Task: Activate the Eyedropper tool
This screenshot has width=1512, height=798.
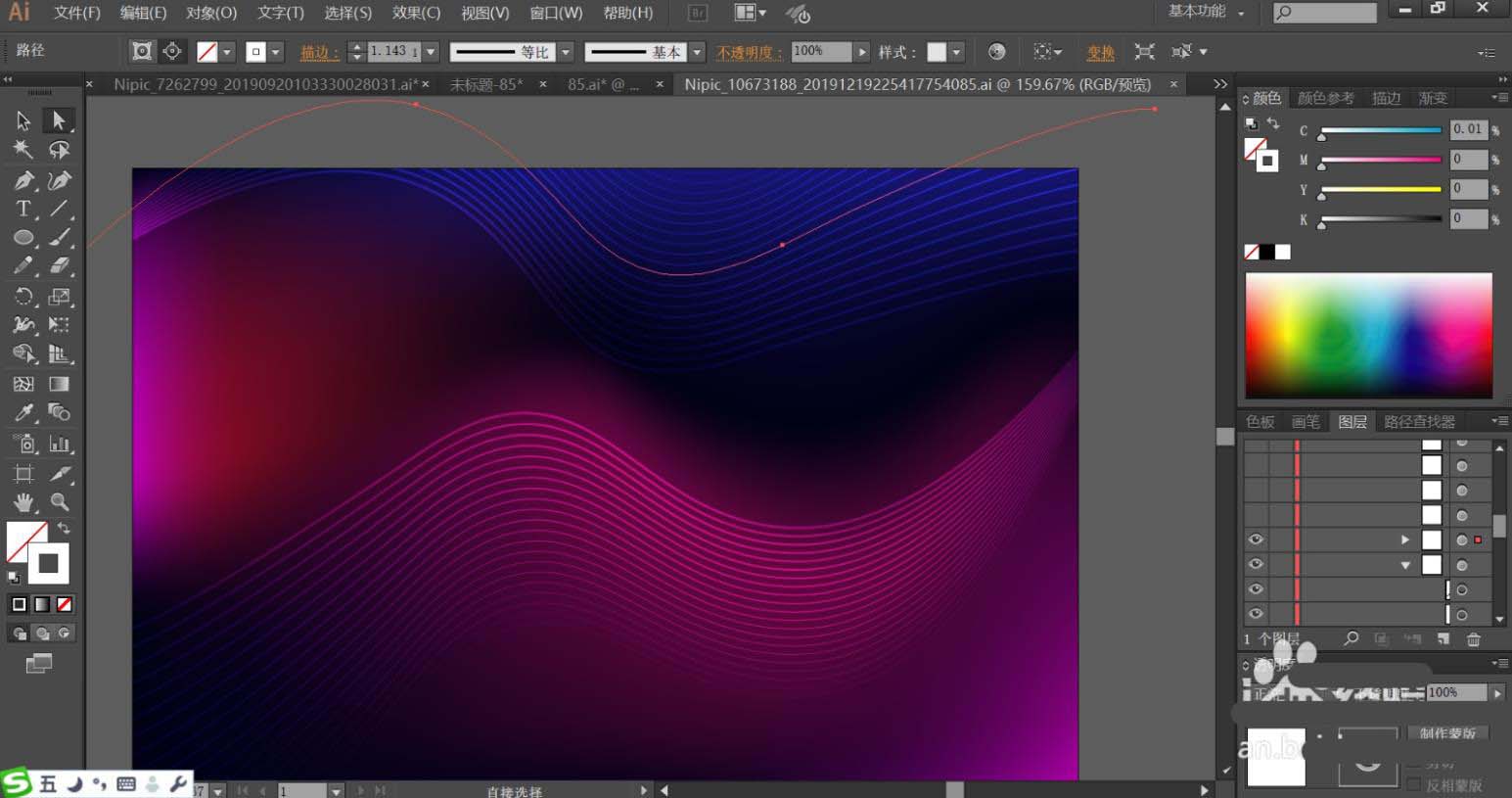Action: (x=23, y=413)
